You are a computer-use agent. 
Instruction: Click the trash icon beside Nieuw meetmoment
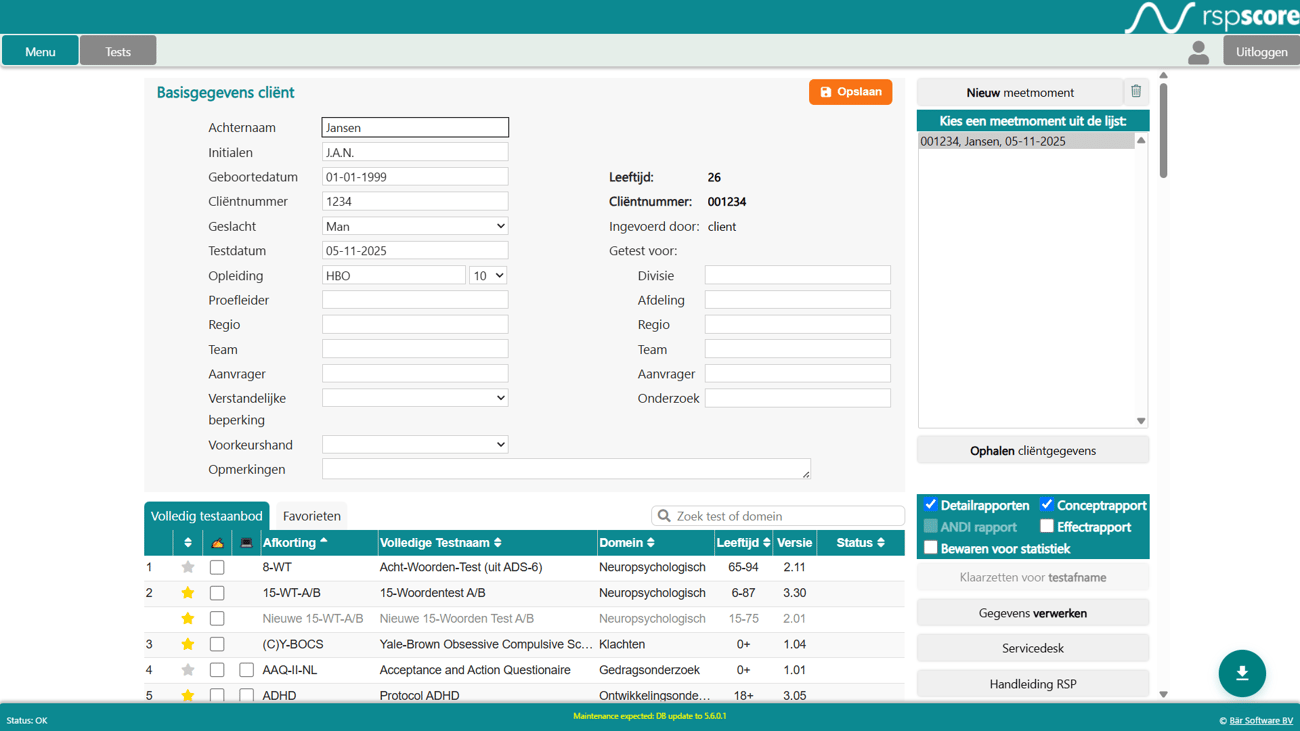coord(1136,92)
